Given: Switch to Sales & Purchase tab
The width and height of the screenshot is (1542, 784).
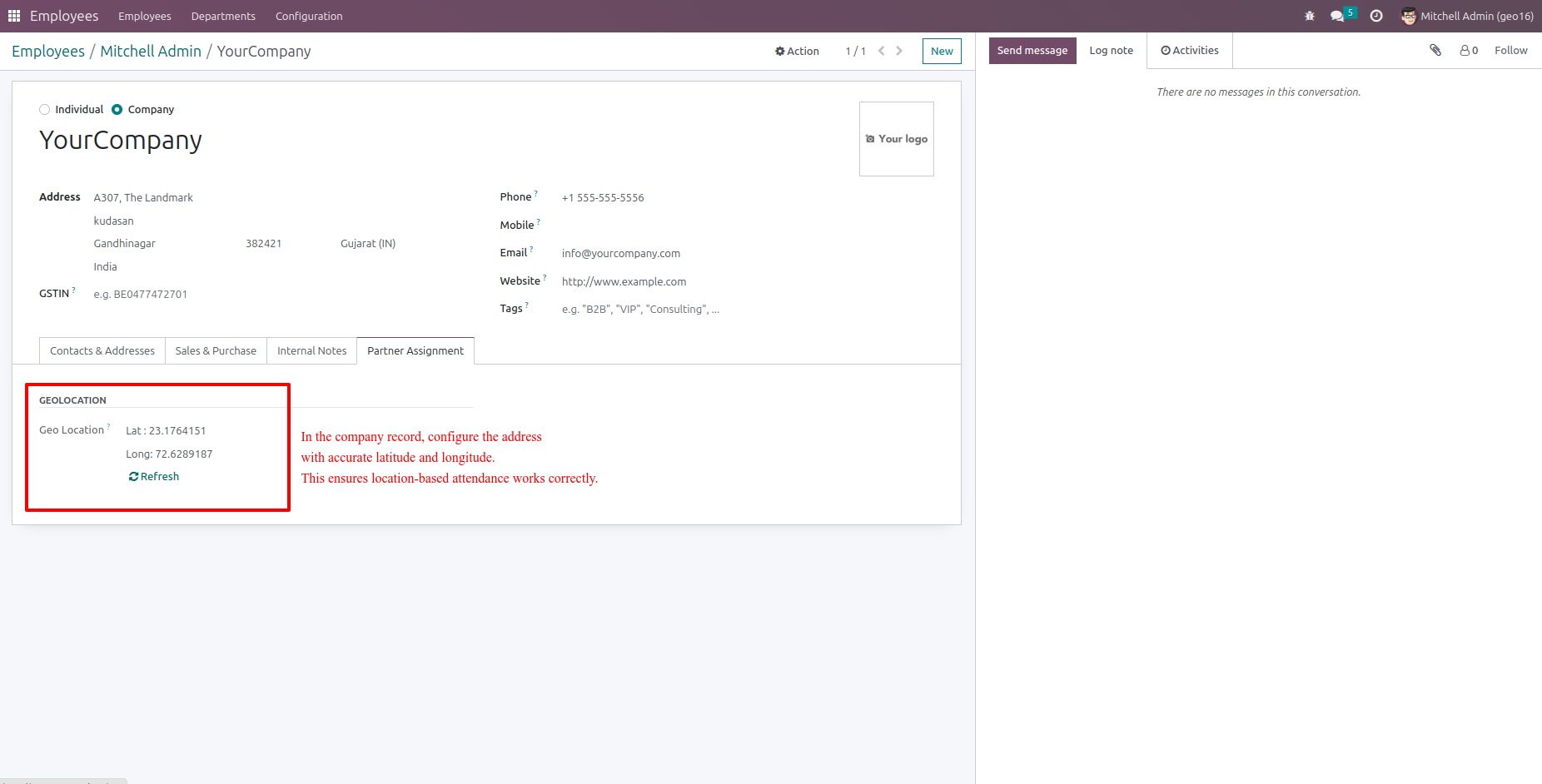Looking at the screenshot, I should click(216, 350).
